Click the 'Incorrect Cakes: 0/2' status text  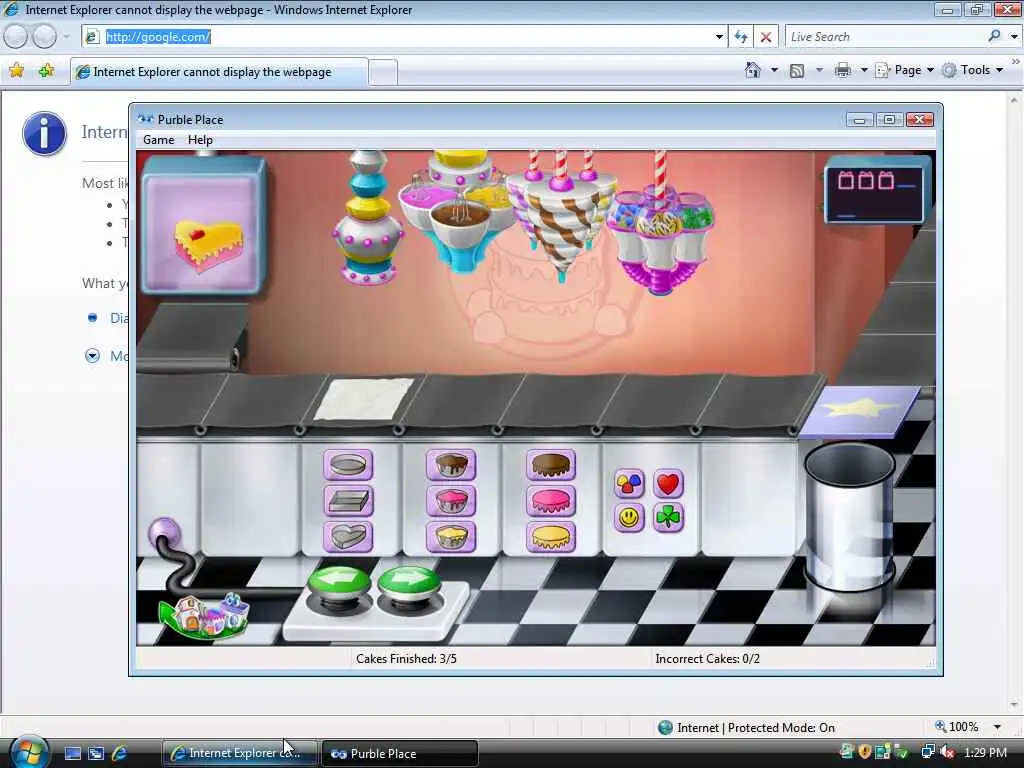click(707, 658)
